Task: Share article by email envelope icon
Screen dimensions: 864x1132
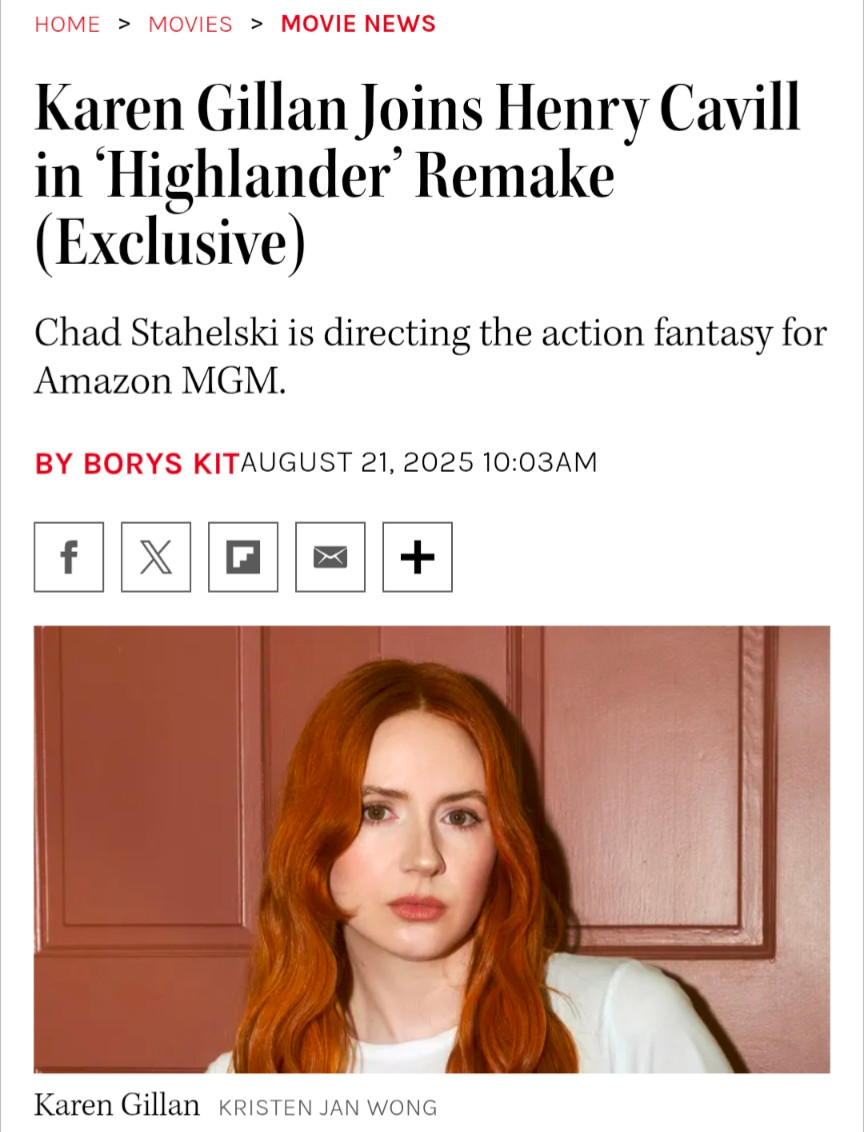Action: click(331, 557)
